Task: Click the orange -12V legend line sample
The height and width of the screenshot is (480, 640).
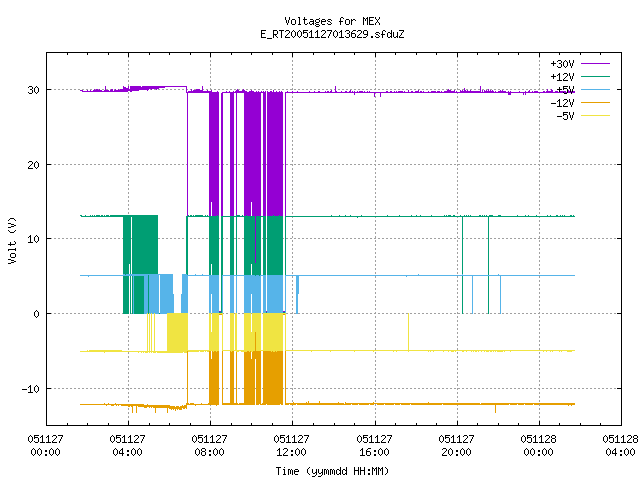Action: pos(595,102)
